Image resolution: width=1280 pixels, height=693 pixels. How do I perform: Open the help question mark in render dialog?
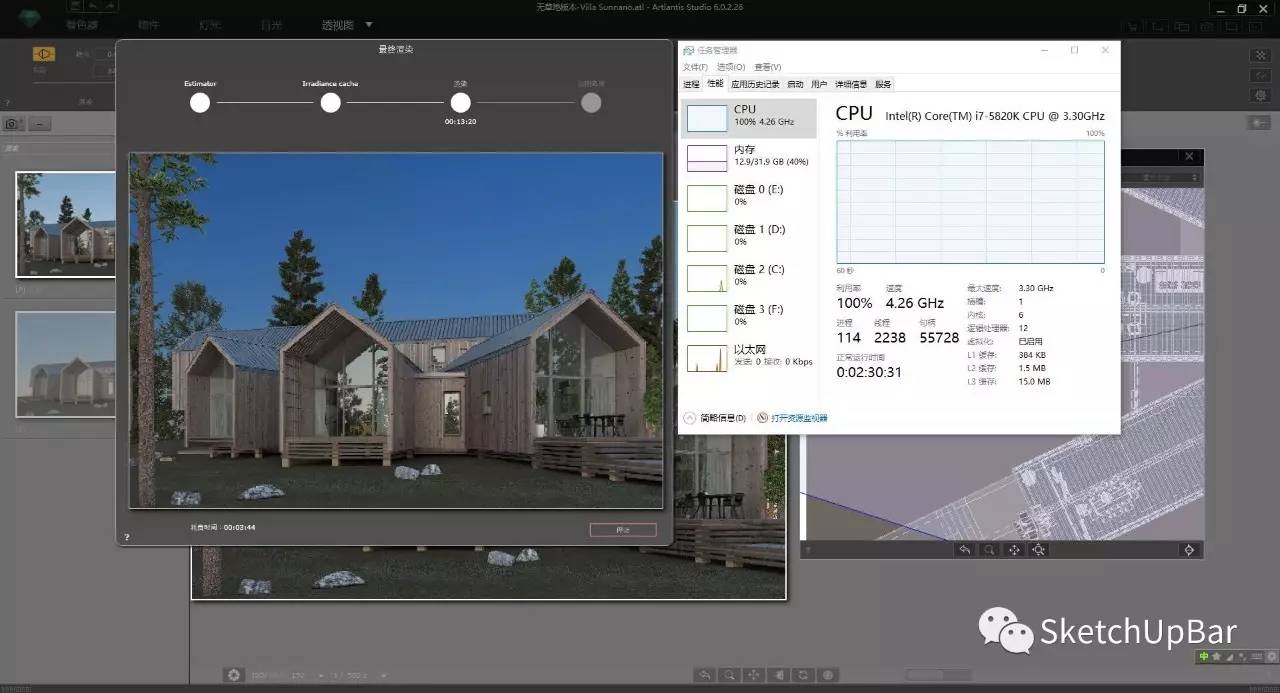126,538
